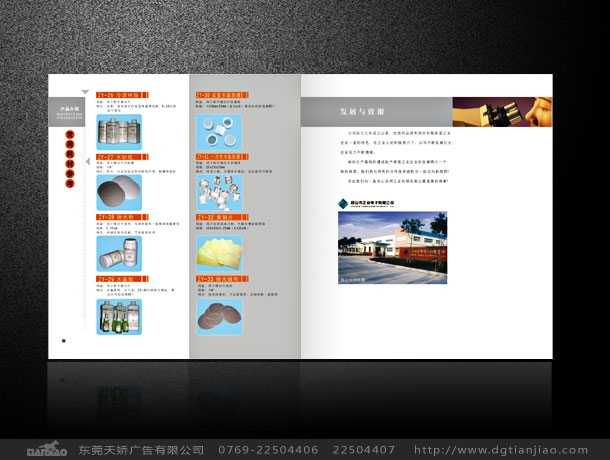Click the 发展与致谢 heading banner

(x=377, y=111)
